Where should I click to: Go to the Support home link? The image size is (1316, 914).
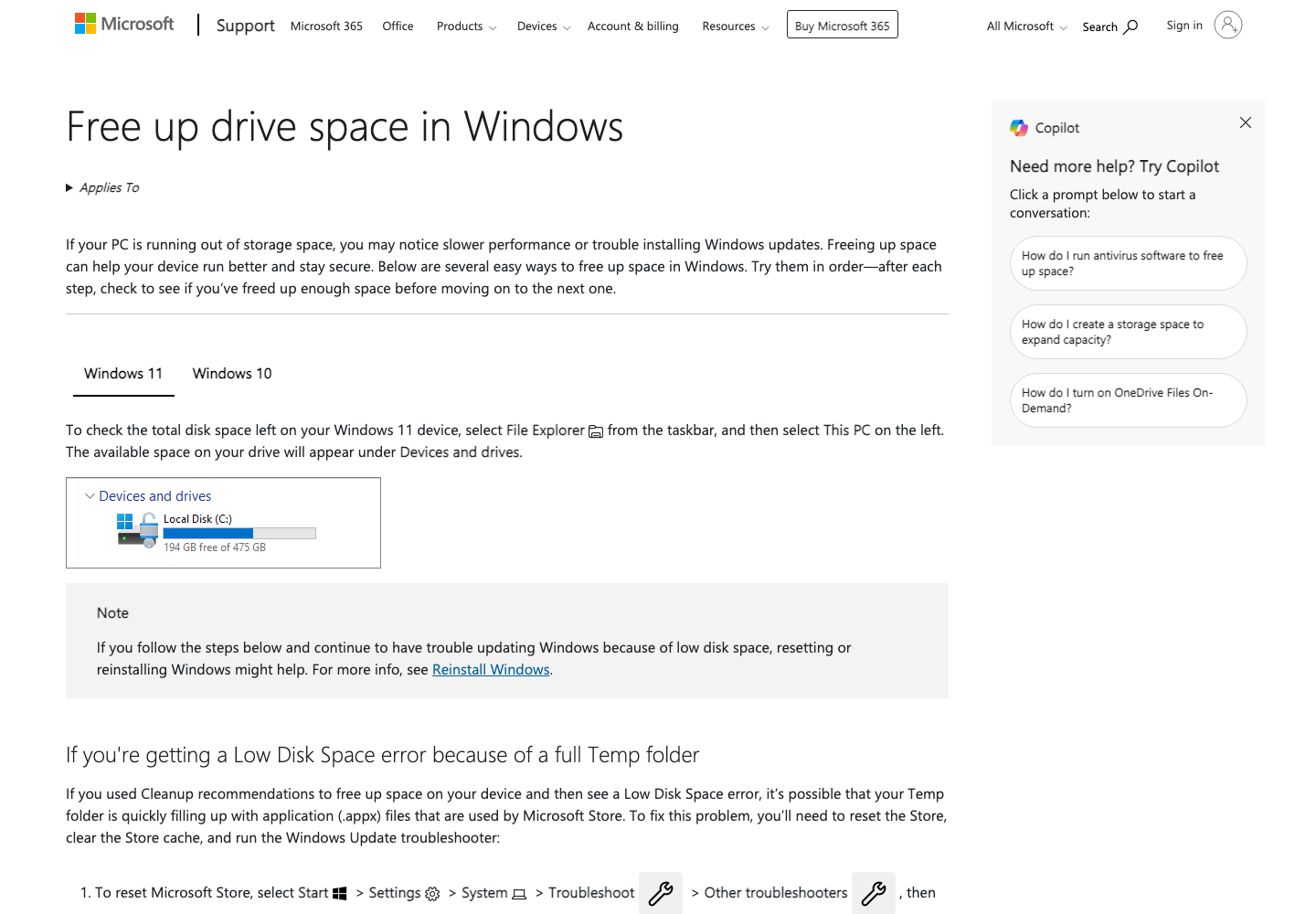[245, 26]
